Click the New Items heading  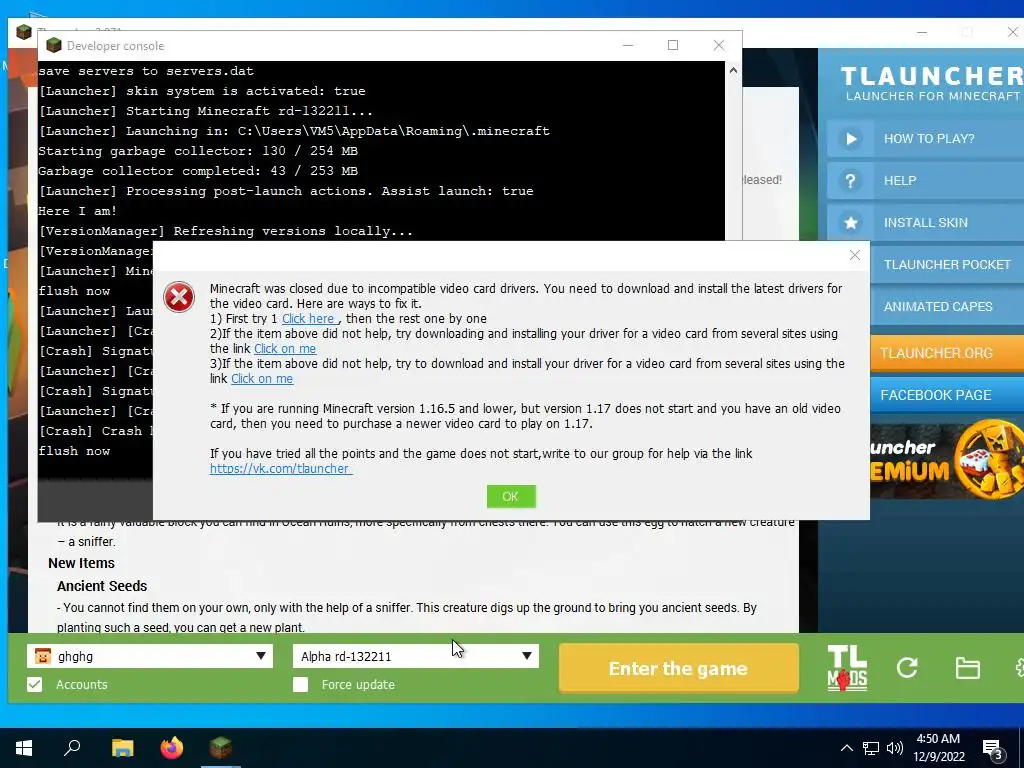pos(82,563)
